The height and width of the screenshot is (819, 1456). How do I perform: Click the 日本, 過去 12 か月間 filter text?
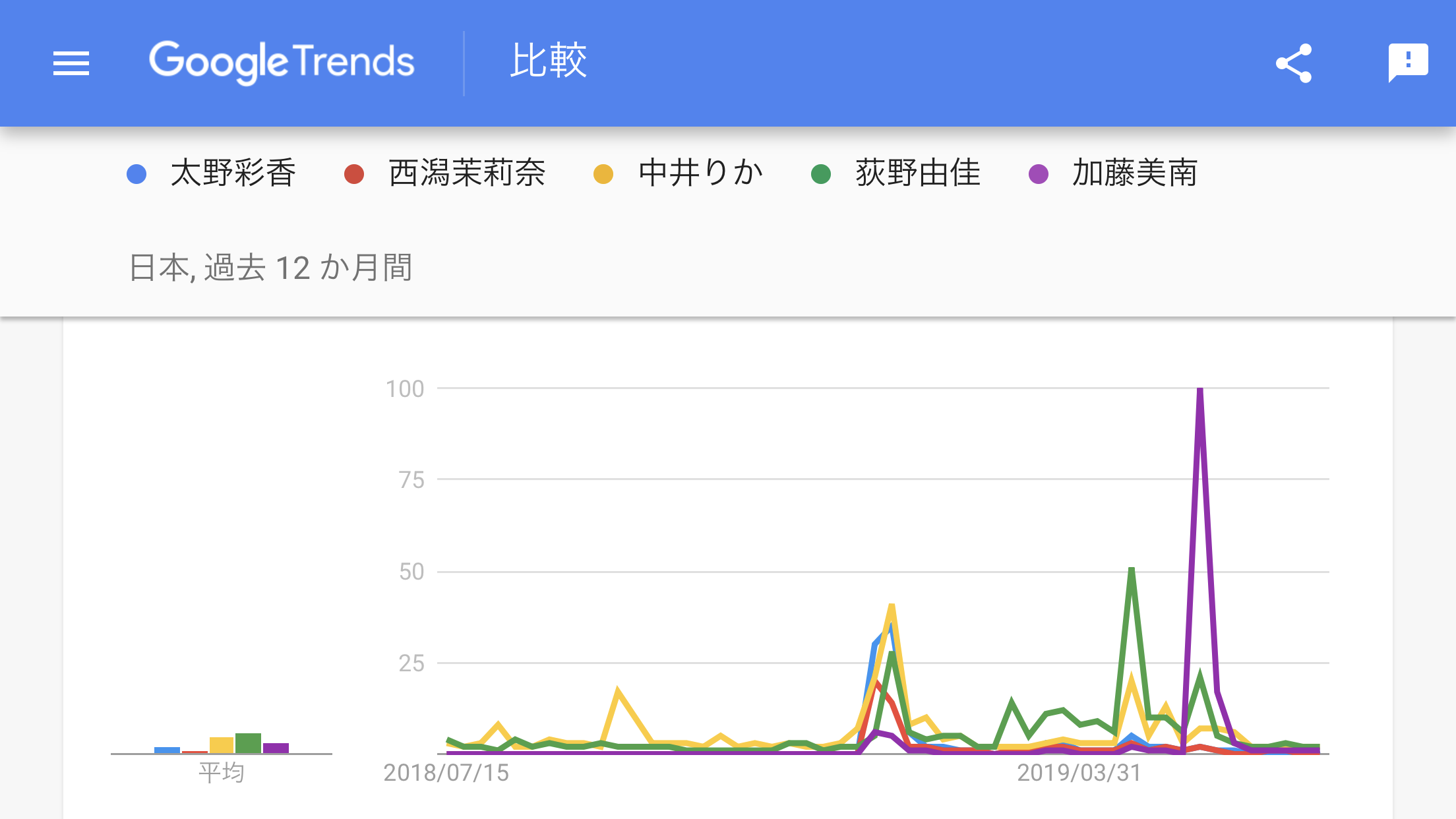[x=271, y=268]
